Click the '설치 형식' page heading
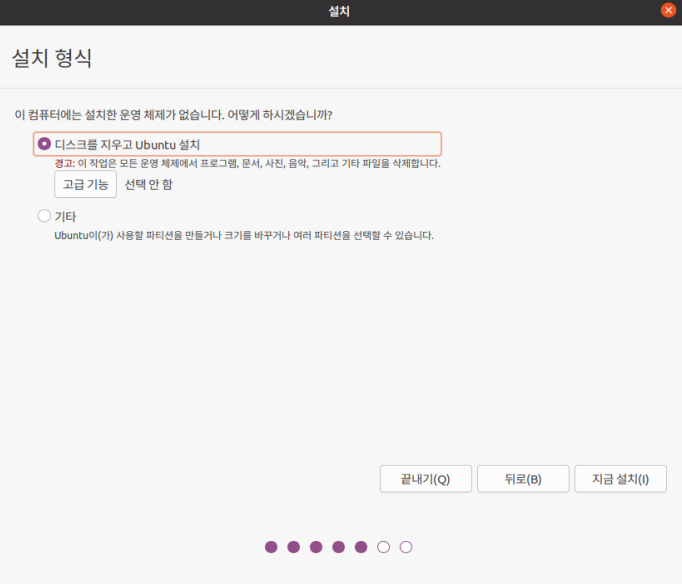Image resolution: width=682 pixels, height=584 pixels. [52, 58]
